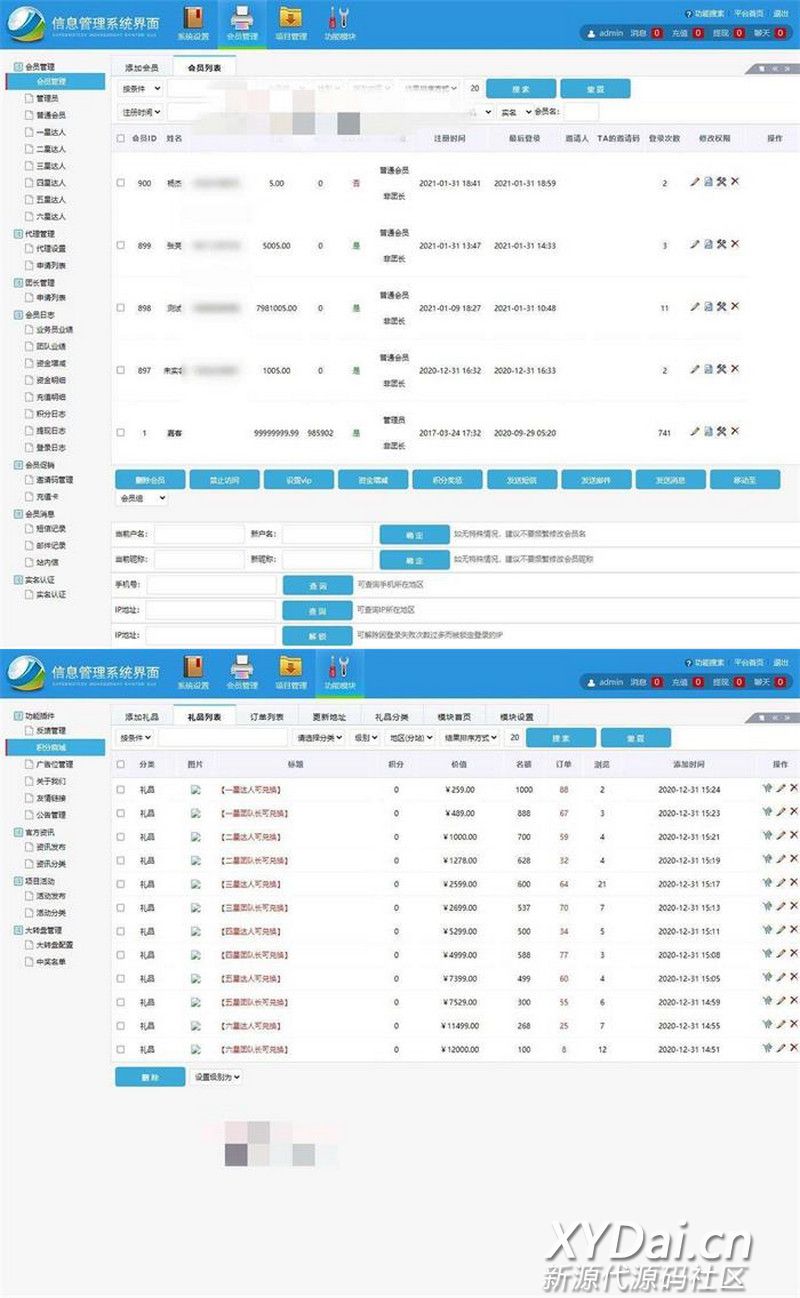Switch to the 添加会员 tab
Viewport: 800px width, 1298px height.
[x=141, y=68]
